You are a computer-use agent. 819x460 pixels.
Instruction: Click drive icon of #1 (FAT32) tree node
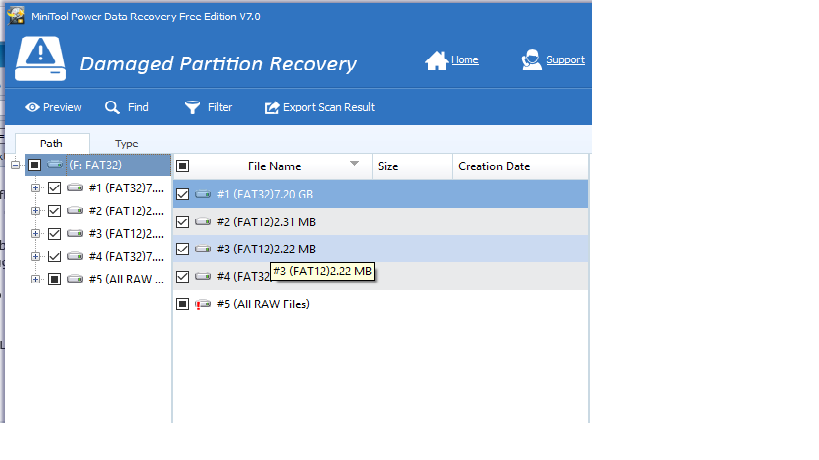coord(75,187)
